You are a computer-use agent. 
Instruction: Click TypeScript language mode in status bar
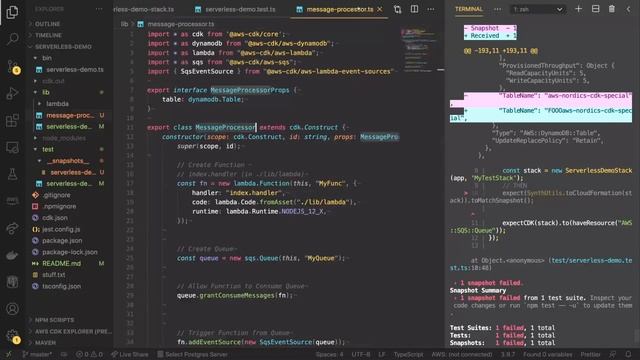[x=408, y=354]
